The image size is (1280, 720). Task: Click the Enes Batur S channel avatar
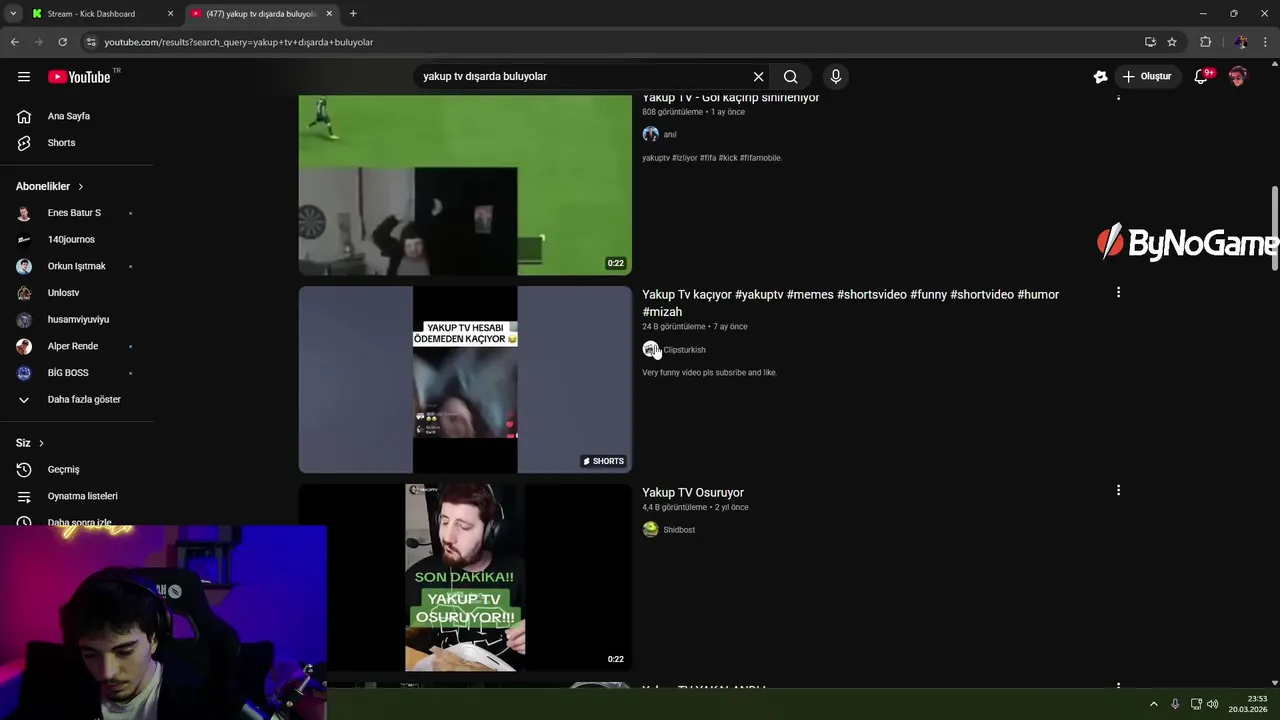coord(24,213)
